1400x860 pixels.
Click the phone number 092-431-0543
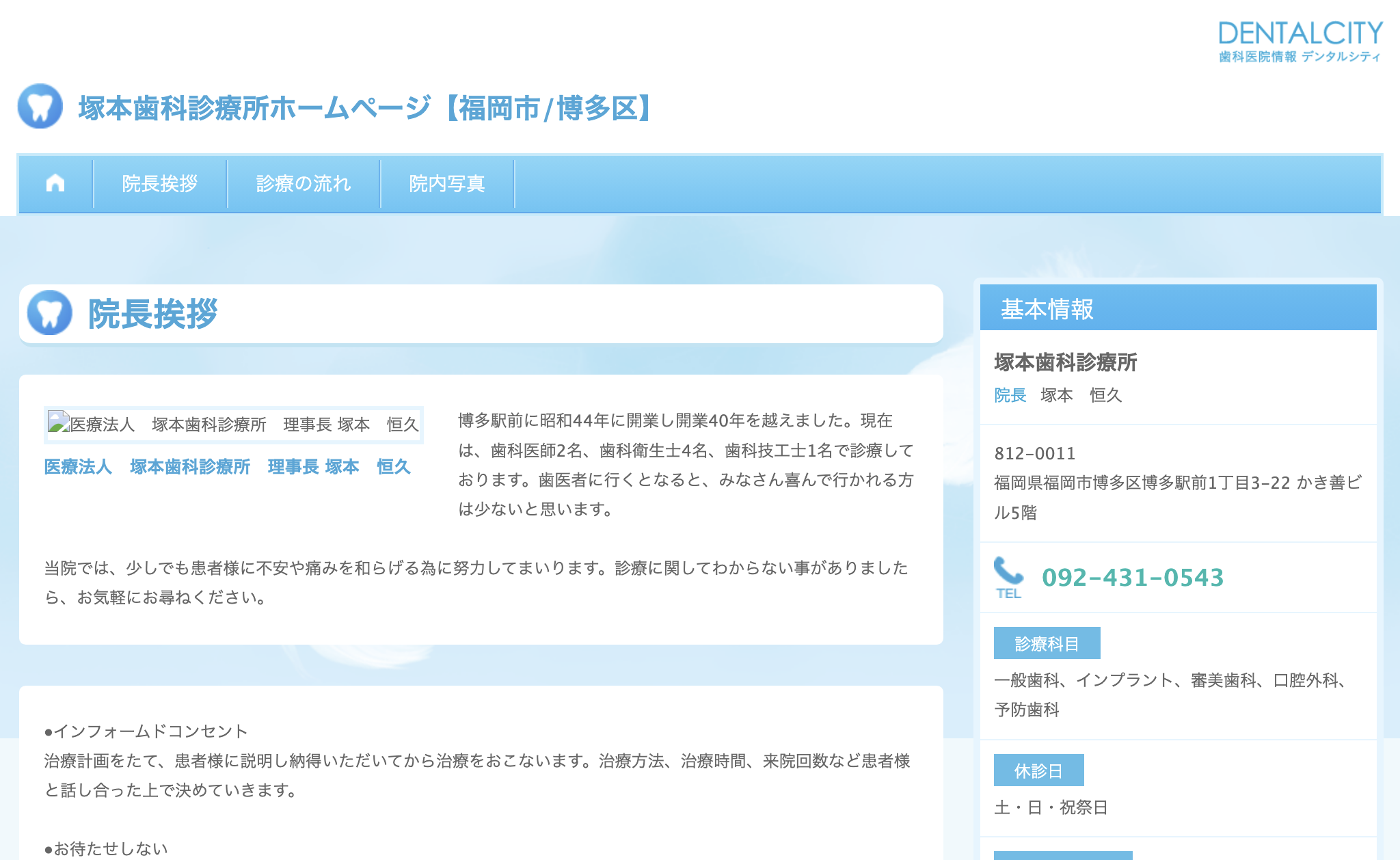[1133, 578]
